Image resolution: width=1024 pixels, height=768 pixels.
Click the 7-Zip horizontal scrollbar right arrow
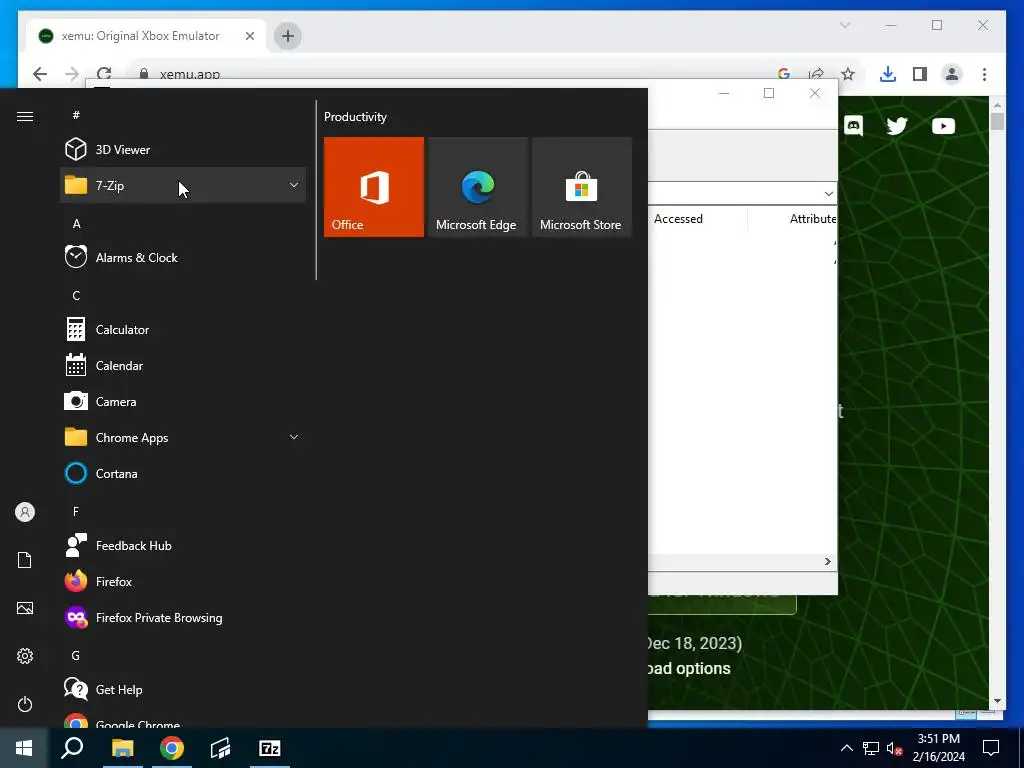[x=827, y=561]
